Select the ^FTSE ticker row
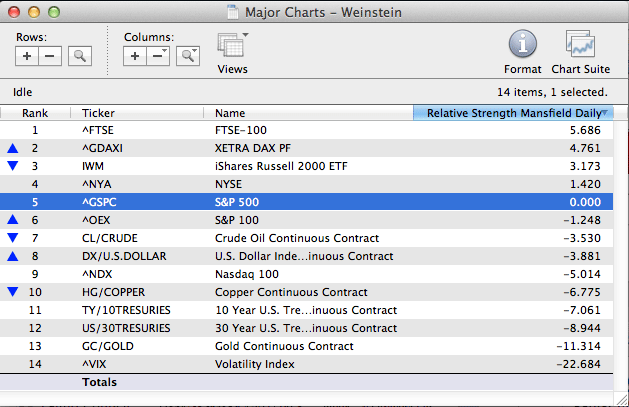This screenshot has height=407, width=629. [306, 130]
